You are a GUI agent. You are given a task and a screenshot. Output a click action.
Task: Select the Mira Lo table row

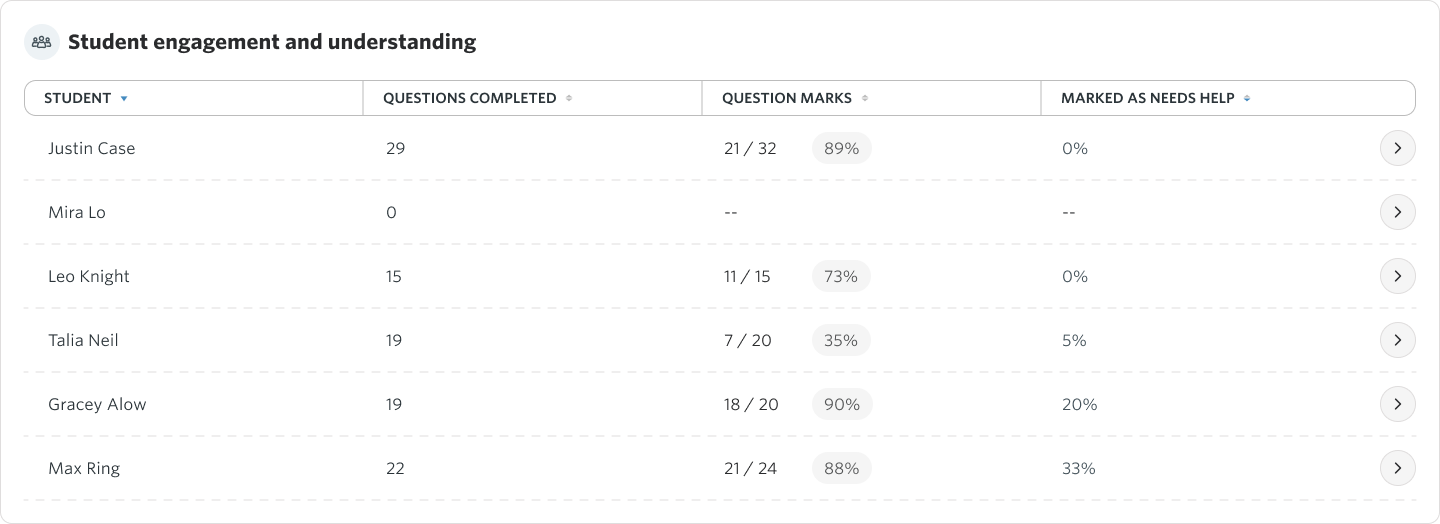coord(720,212)
